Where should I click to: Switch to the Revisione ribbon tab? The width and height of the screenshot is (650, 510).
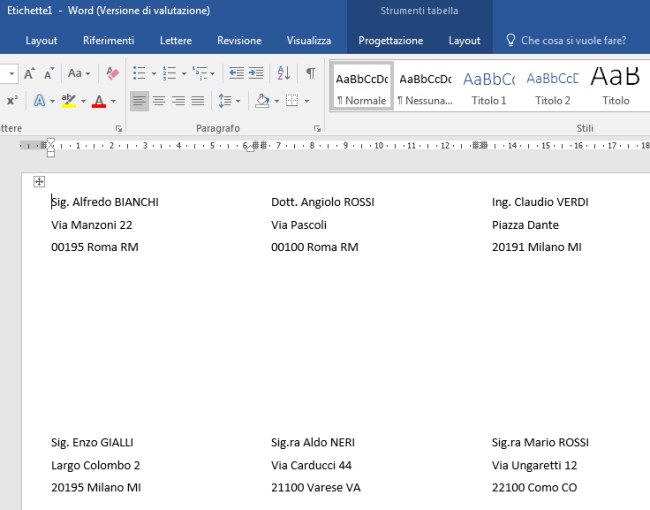click(239, 41)
